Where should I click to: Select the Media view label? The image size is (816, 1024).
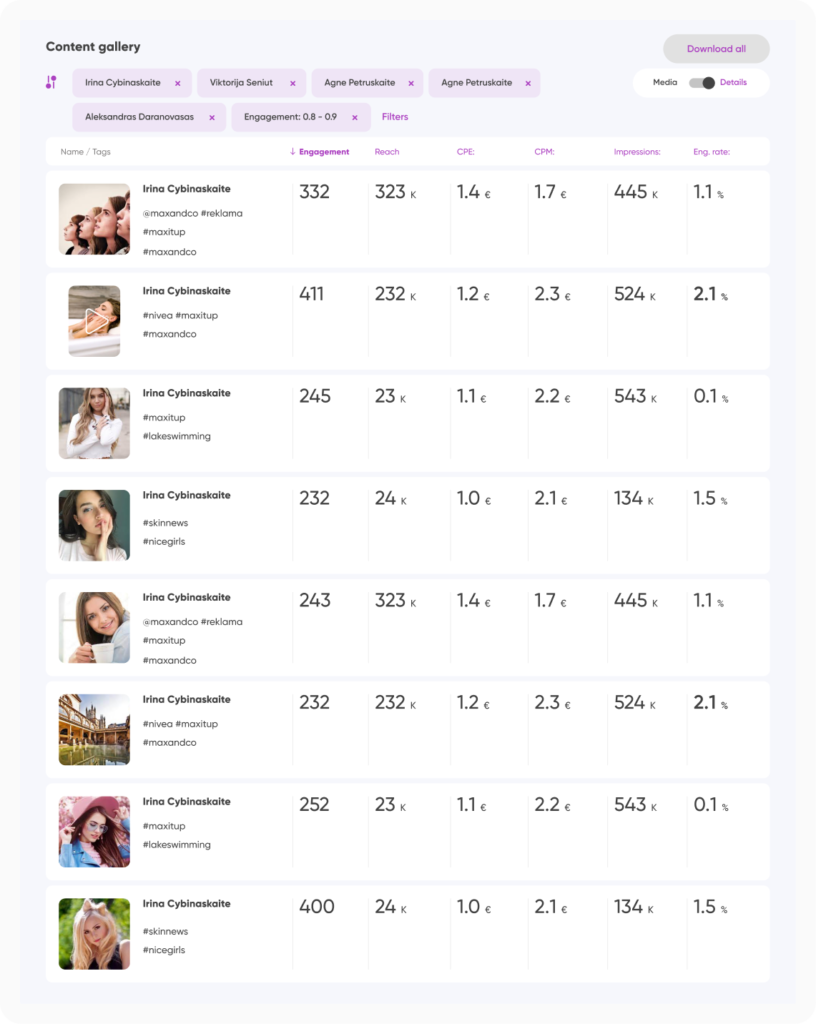pyautogui.click(x=665, y=82)
